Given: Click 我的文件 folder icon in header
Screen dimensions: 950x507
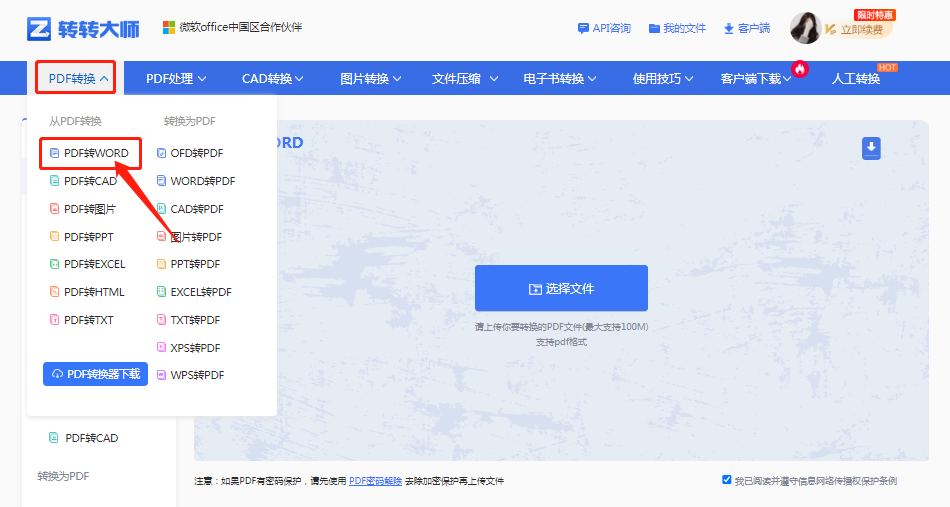Looking at the screenshot, I should (x=654, y=29).
